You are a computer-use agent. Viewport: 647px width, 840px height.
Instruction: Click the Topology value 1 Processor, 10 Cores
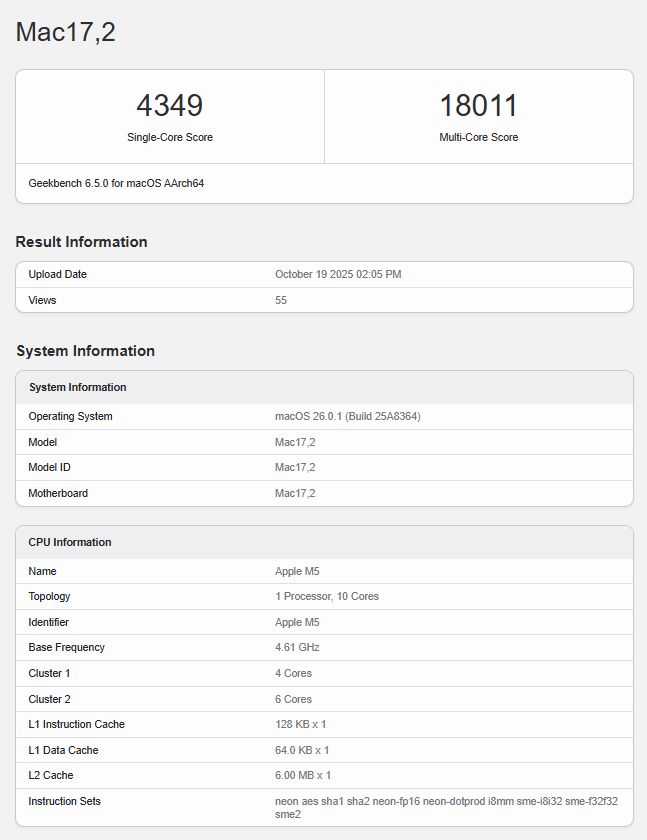click(326, 596)
